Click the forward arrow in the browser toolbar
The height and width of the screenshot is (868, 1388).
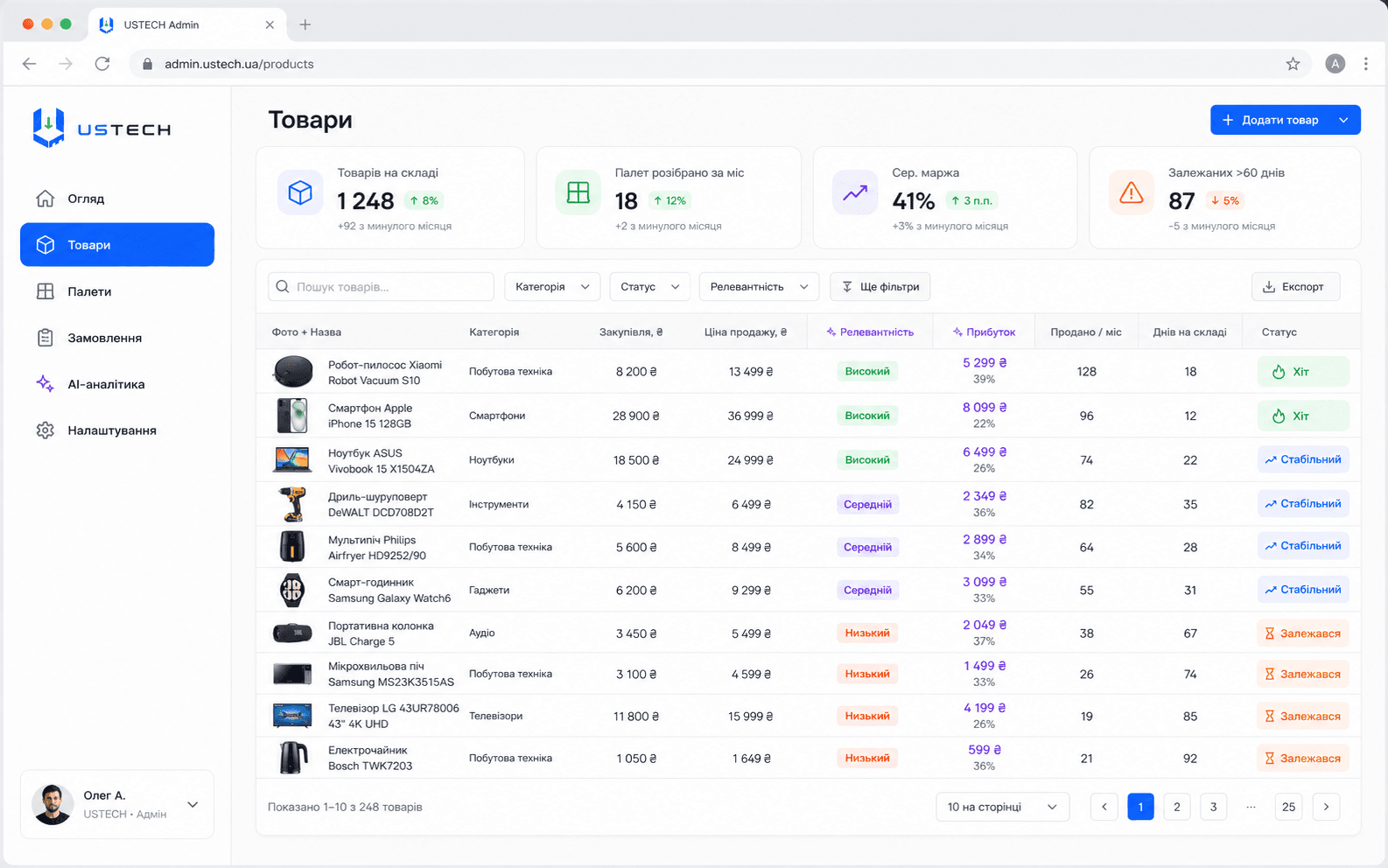[66, 64]
